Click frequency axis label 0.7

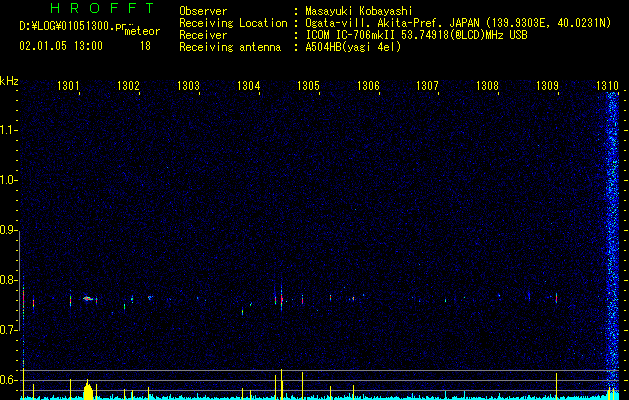8,330
